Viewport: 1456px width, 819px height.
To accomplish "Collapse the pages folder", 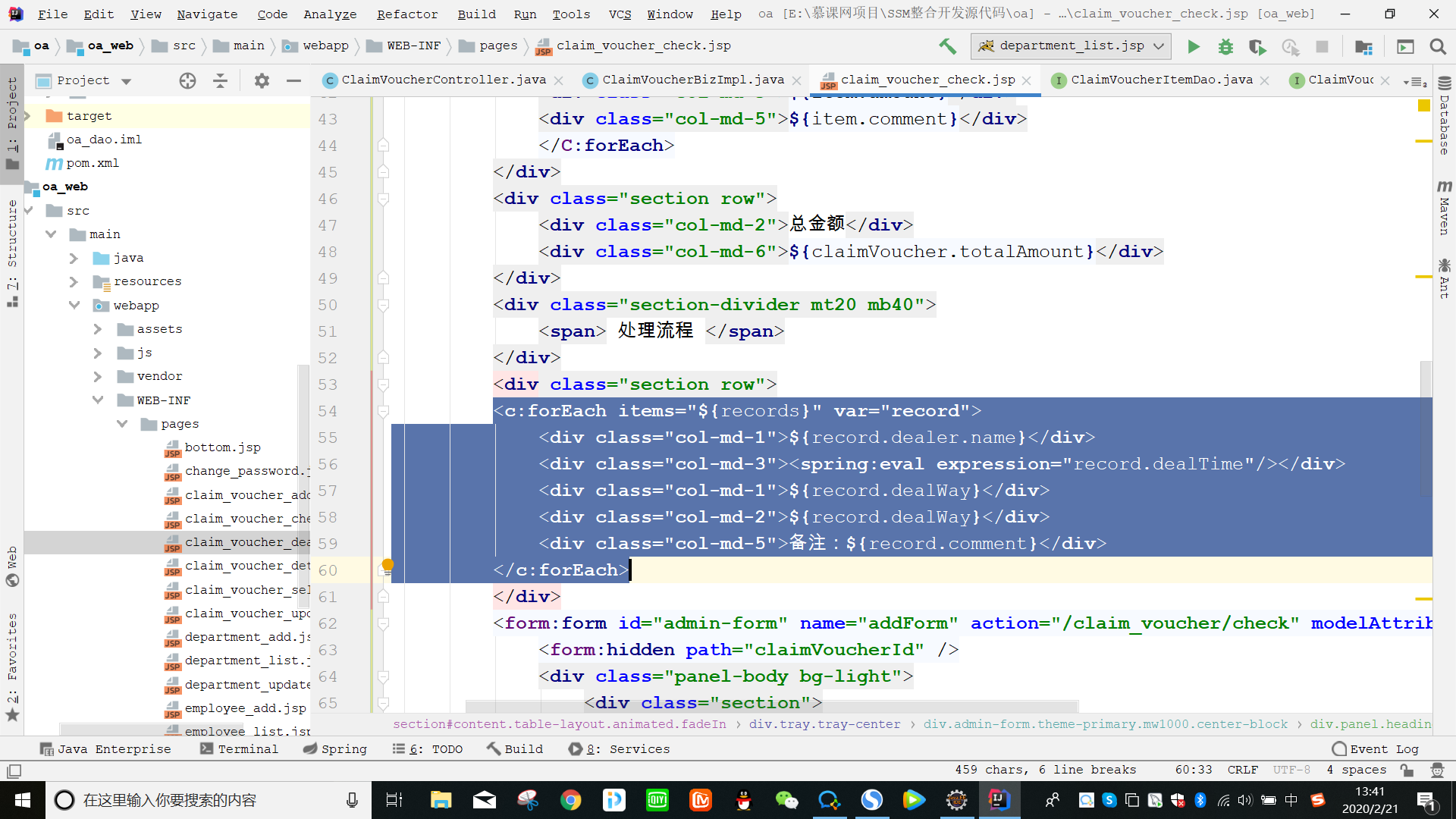I will pos(121,424).
